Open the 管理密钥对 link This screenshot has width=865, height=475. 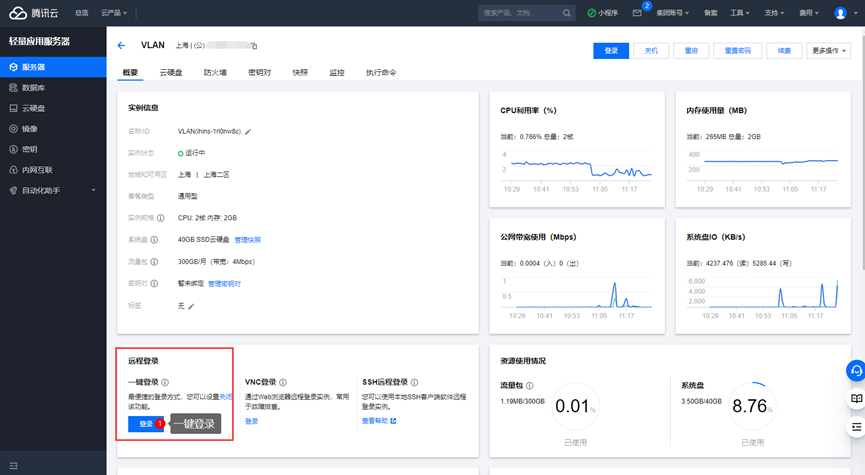(x=225, y=284)
